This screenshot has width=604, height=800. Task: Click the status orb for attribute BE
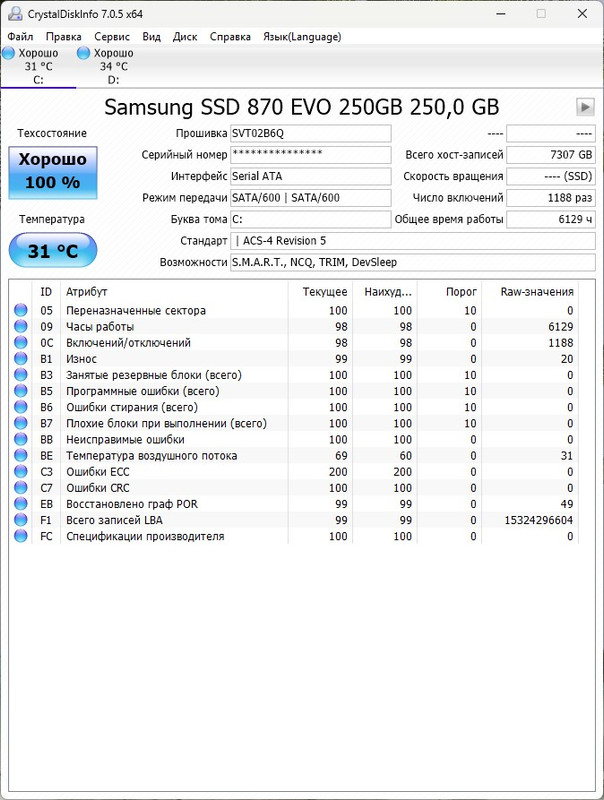tap(20, 456)
